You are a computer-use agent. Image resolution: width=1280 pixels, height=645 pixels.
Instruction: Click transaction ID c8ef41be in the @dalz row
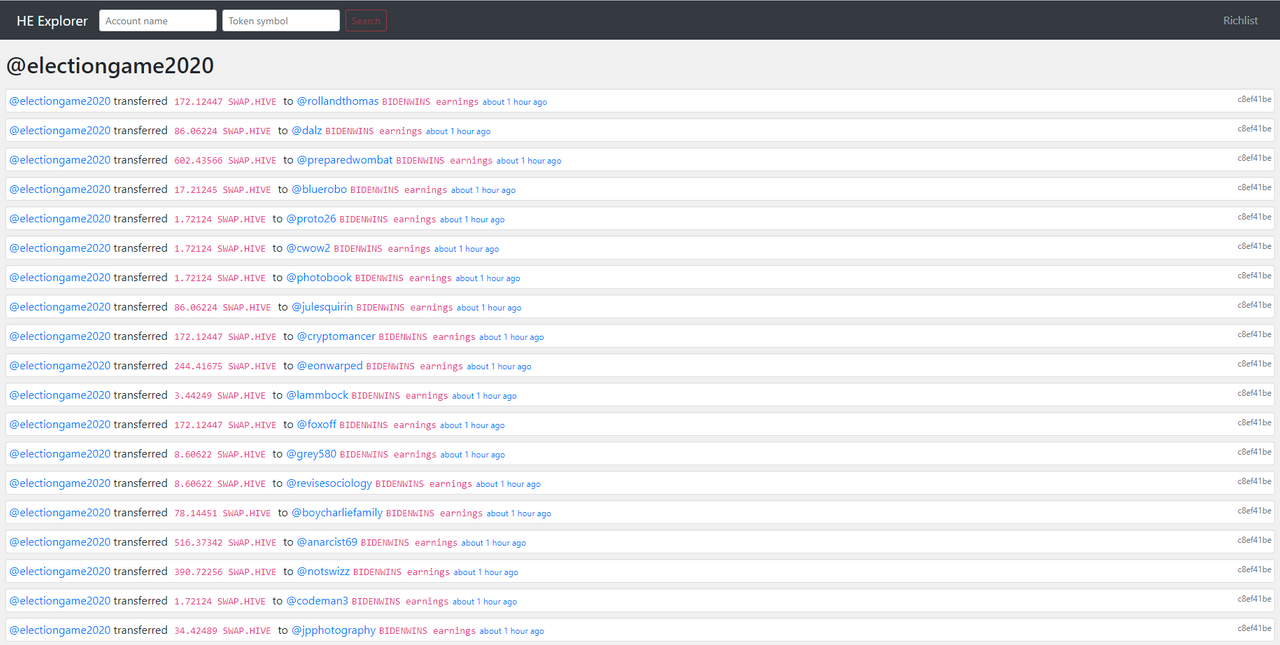click(1254, 128)
